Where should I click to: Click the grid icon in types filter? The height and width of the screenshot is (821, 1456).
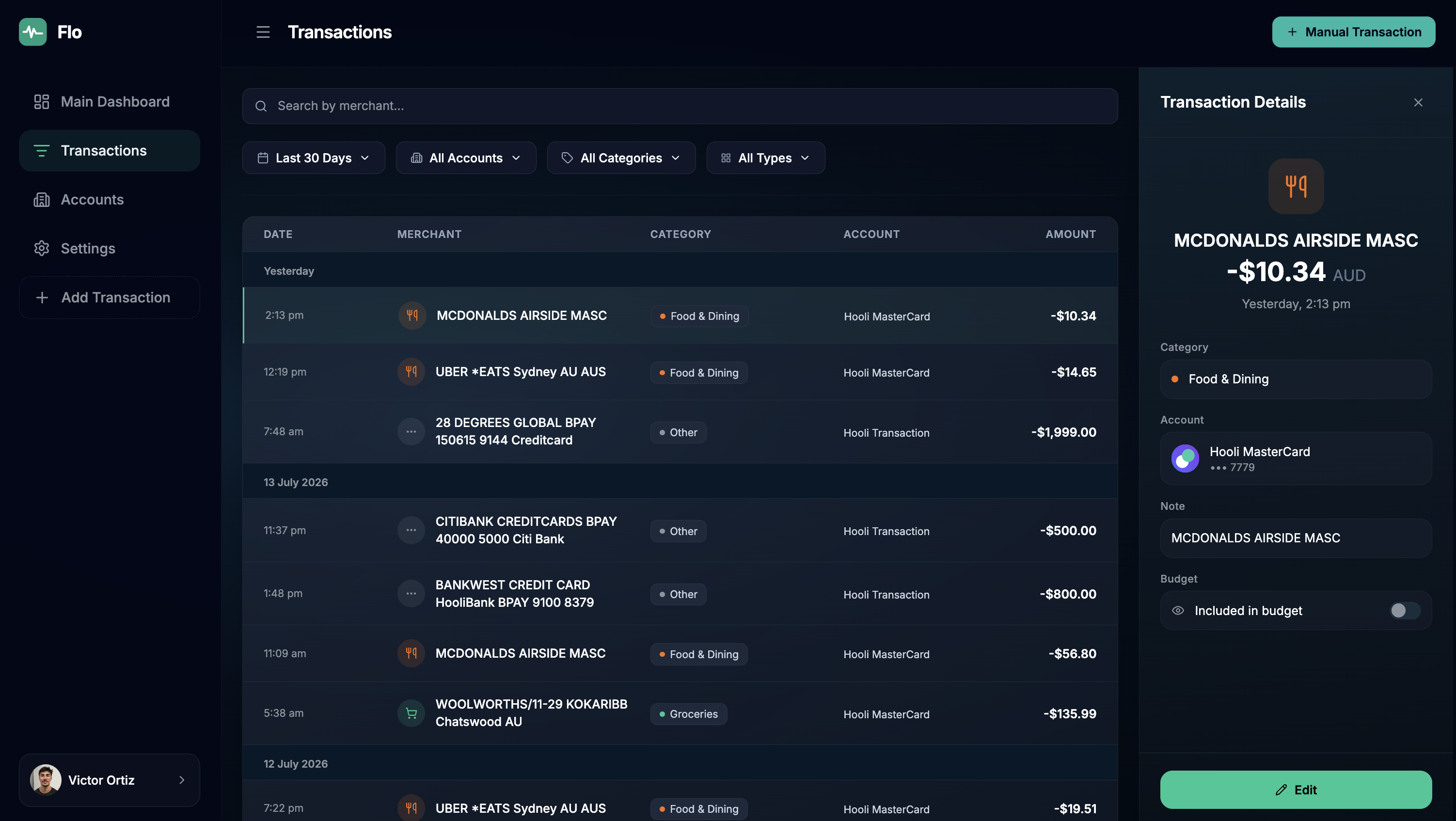coord(726,158)
